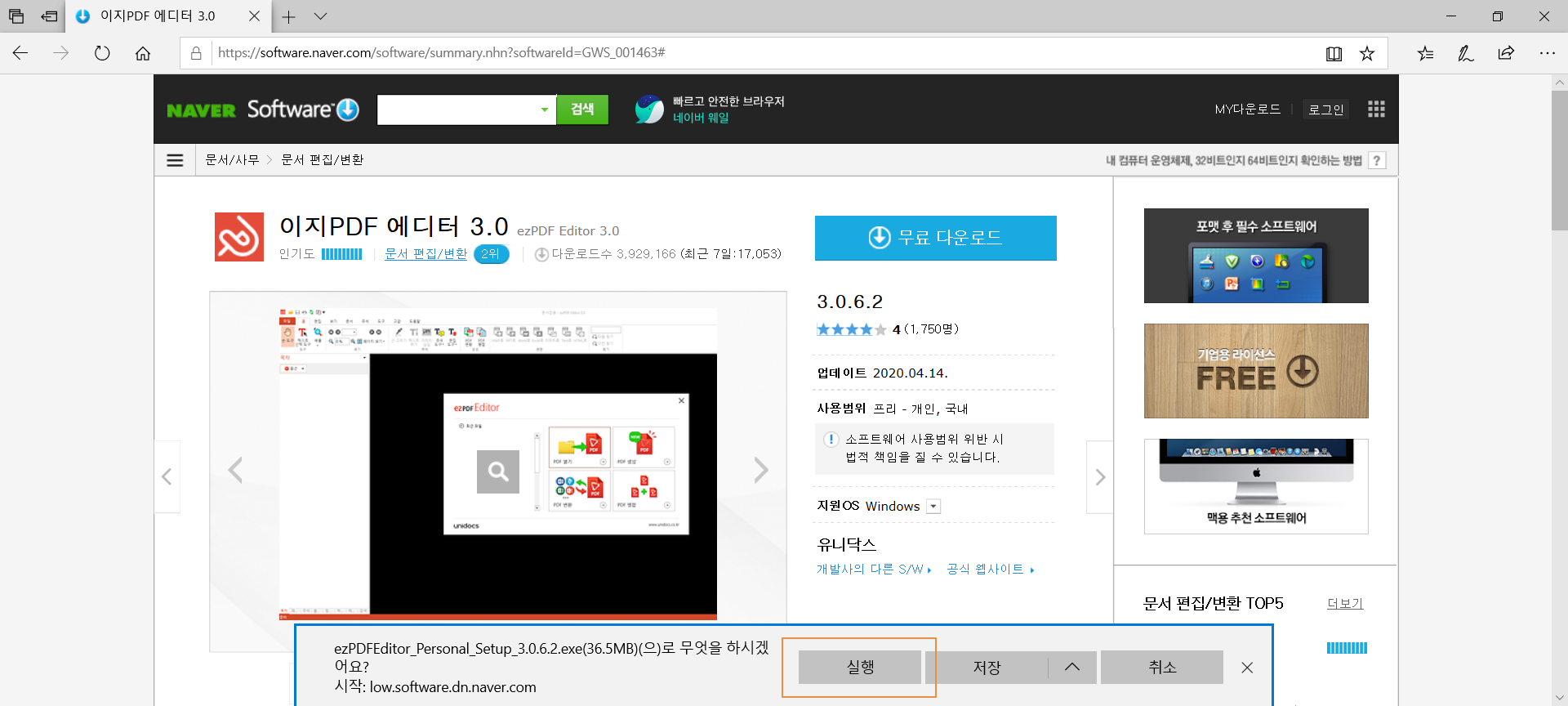This screenshot has height=706, width=1568.
Task: Add page to favorites with star icon
Action: [x=1367, y=53]
